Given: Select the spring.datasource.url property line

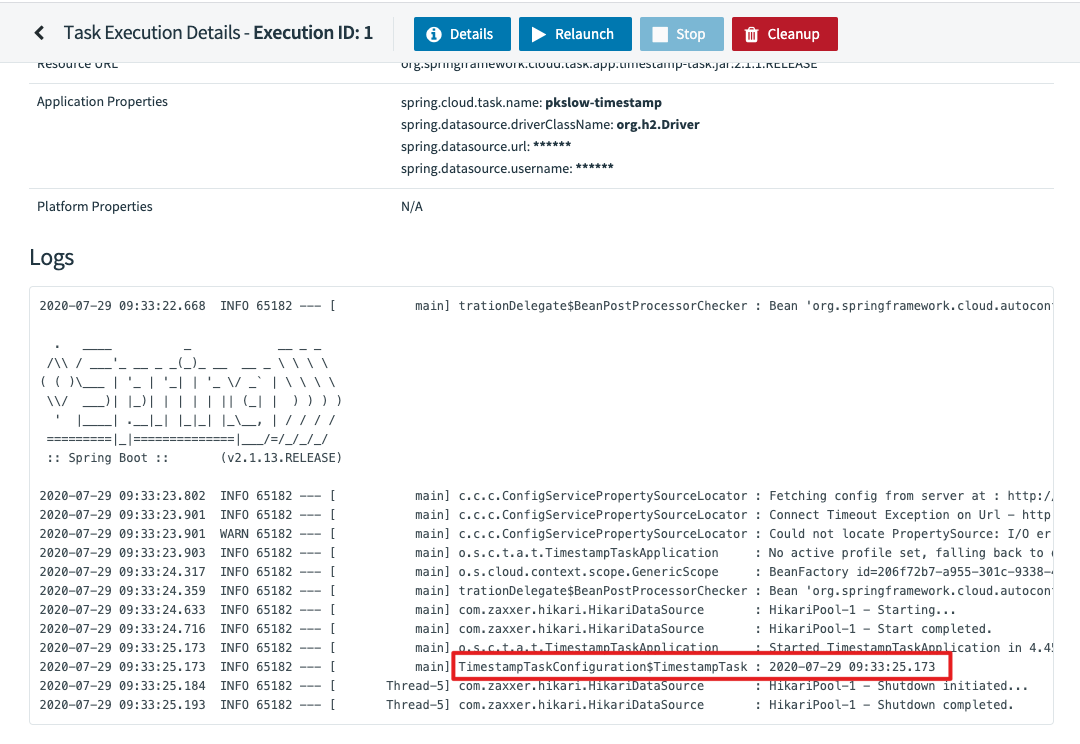Looking at the screenshot, I should (486, 147).
